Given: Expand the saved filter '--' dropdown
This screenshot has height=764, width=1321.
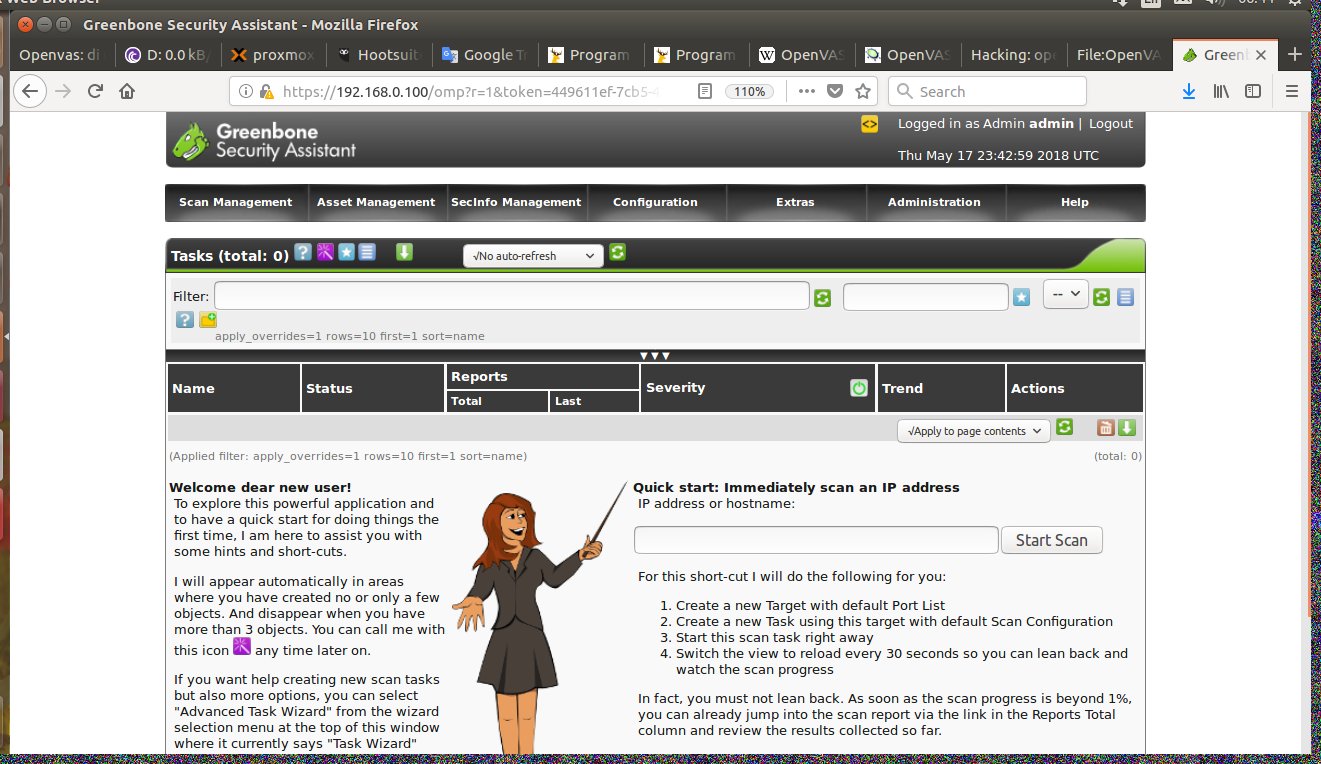Looking at the screenshot, I should [x=1065, y=295].
